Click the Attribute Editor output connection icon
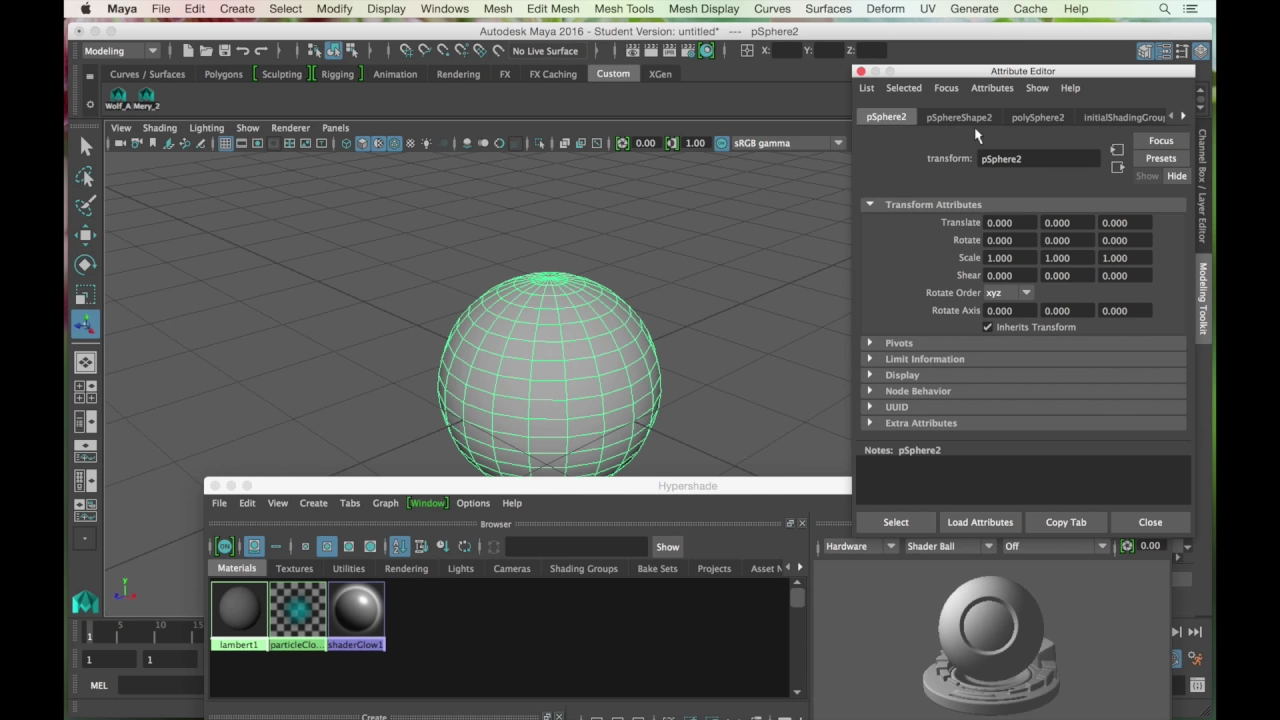Image resolution: width=1280 pixels, height=720 pixels. (x=1117, y=167)
